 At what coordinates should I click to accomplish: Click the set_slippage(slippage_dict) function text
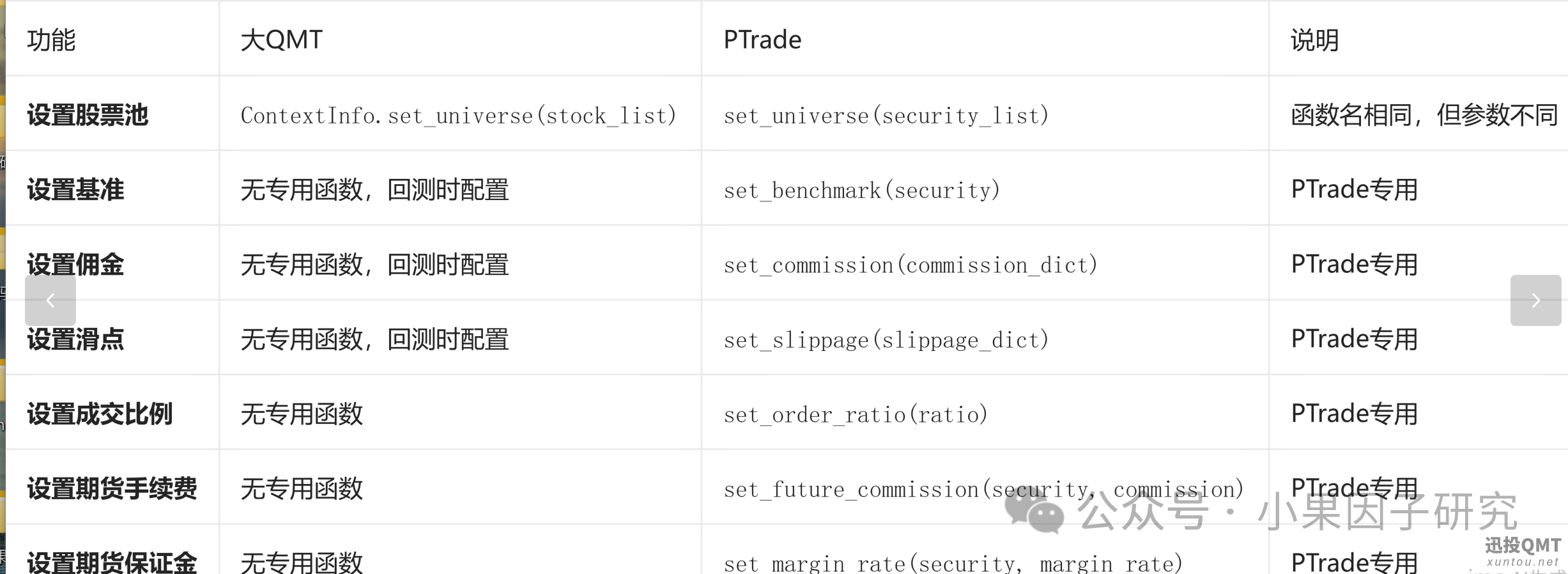click(x=886, y=340)
